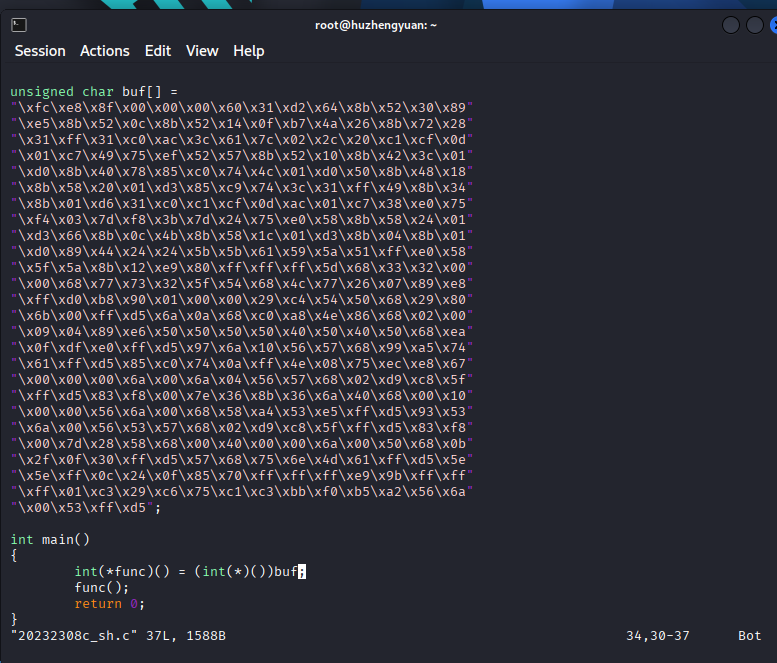Screen dimensions: 777x663
Task: Click the line starting with \x8b\x58\x20
Action: point(242,188)
